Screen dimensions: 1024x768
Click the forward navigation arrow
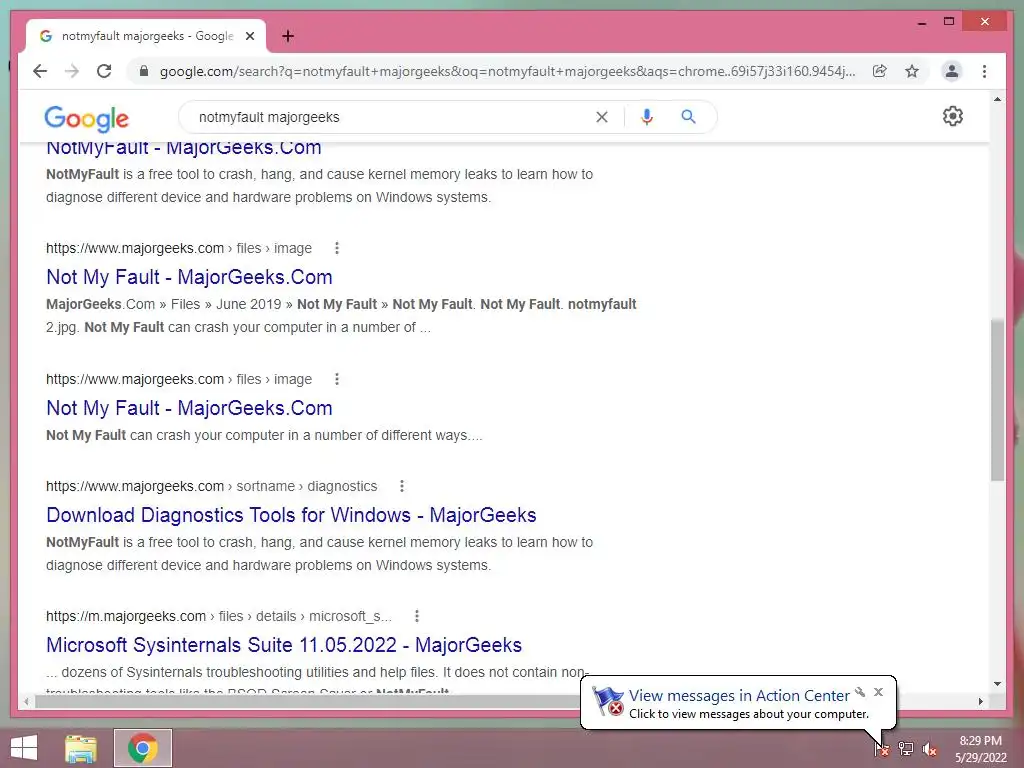(72, 71)
